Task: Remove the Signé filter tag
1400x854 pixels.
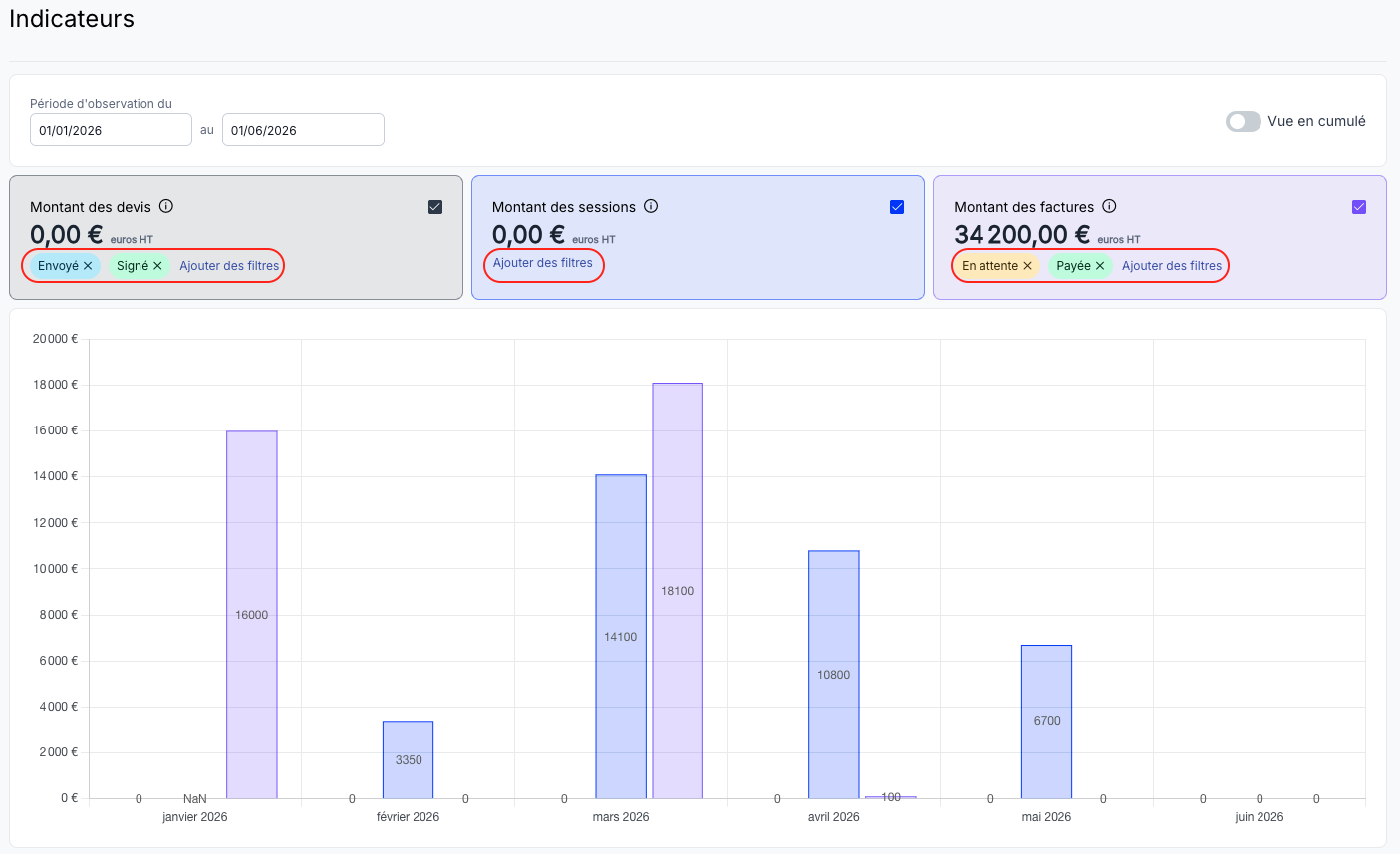Action: pos(157,266)
